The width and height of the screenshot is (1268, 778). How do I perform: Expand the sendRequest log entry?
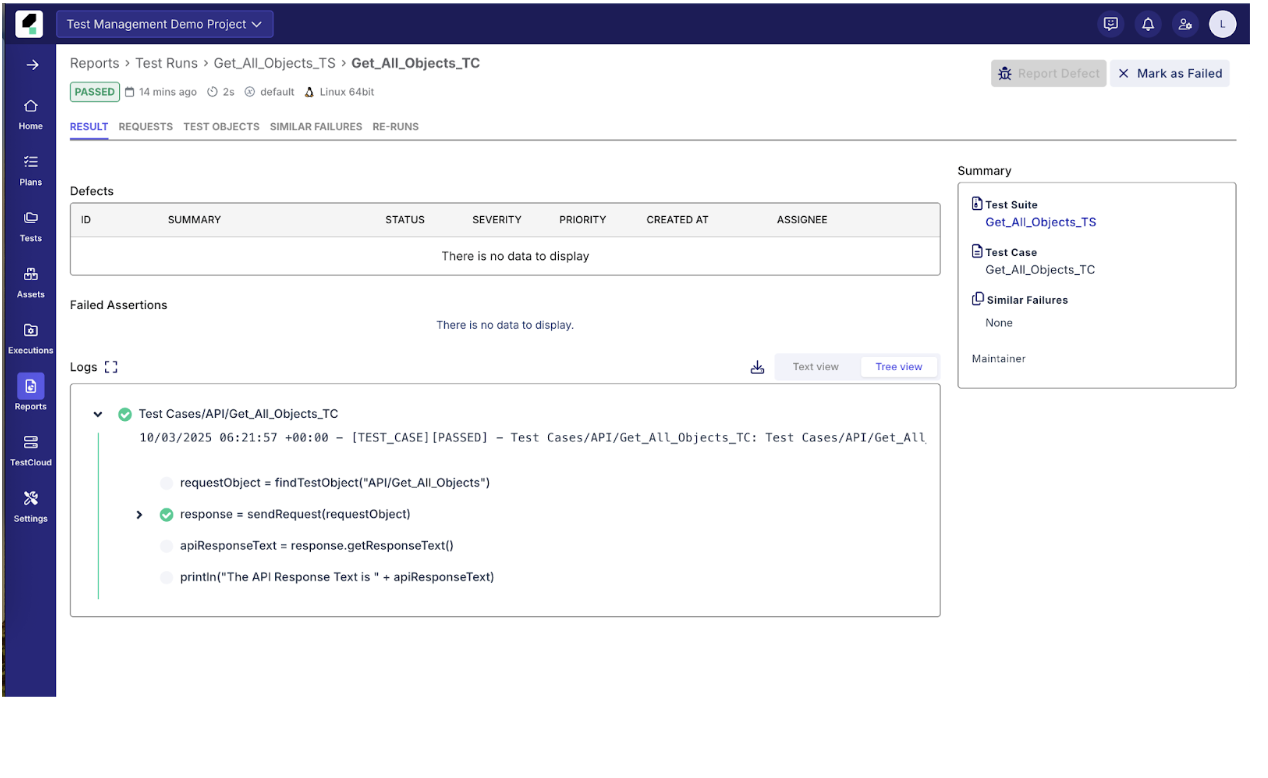(x=139, y=514)
